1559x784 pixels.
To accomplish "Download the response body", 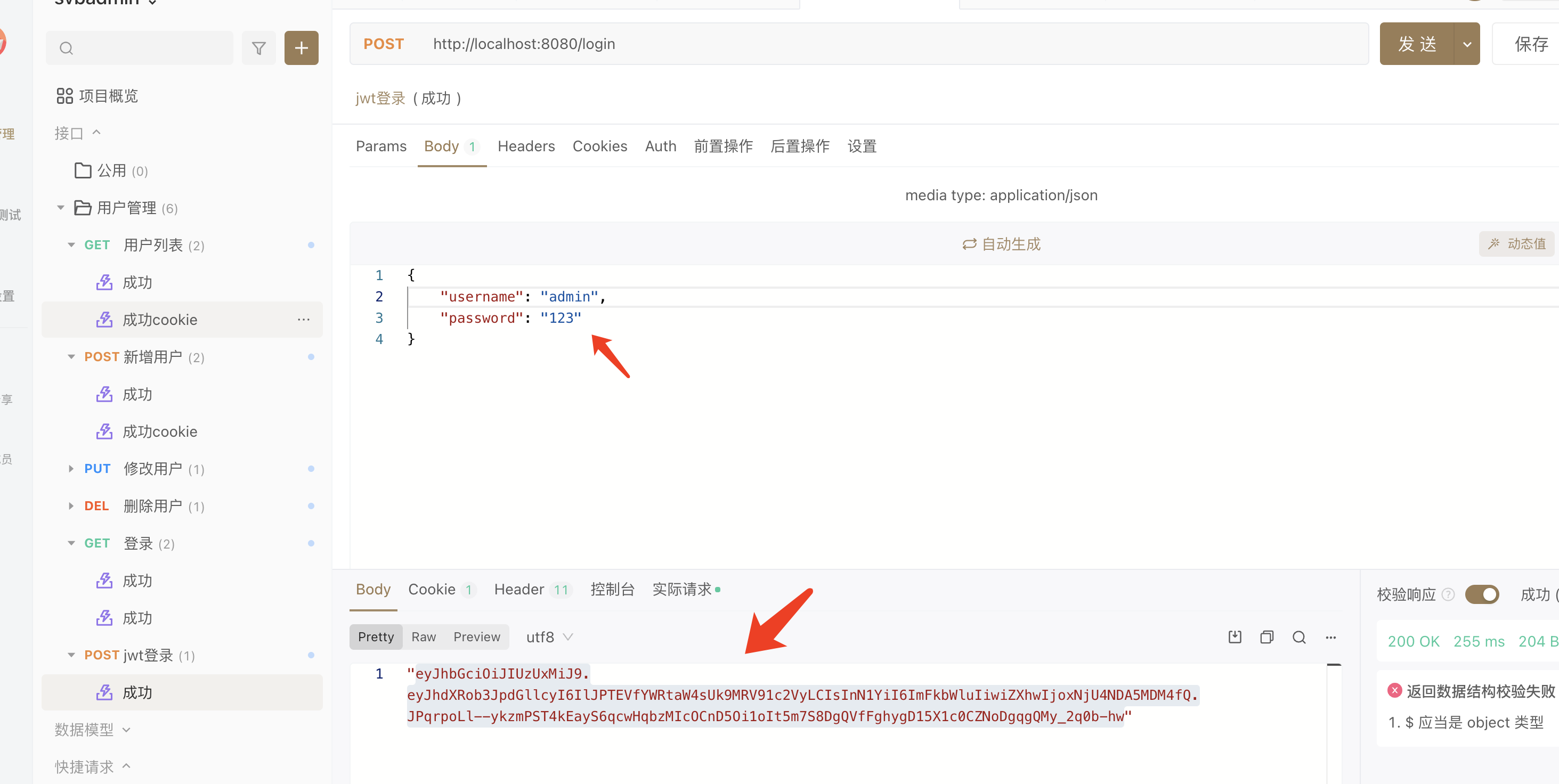I will [1235, 637].
